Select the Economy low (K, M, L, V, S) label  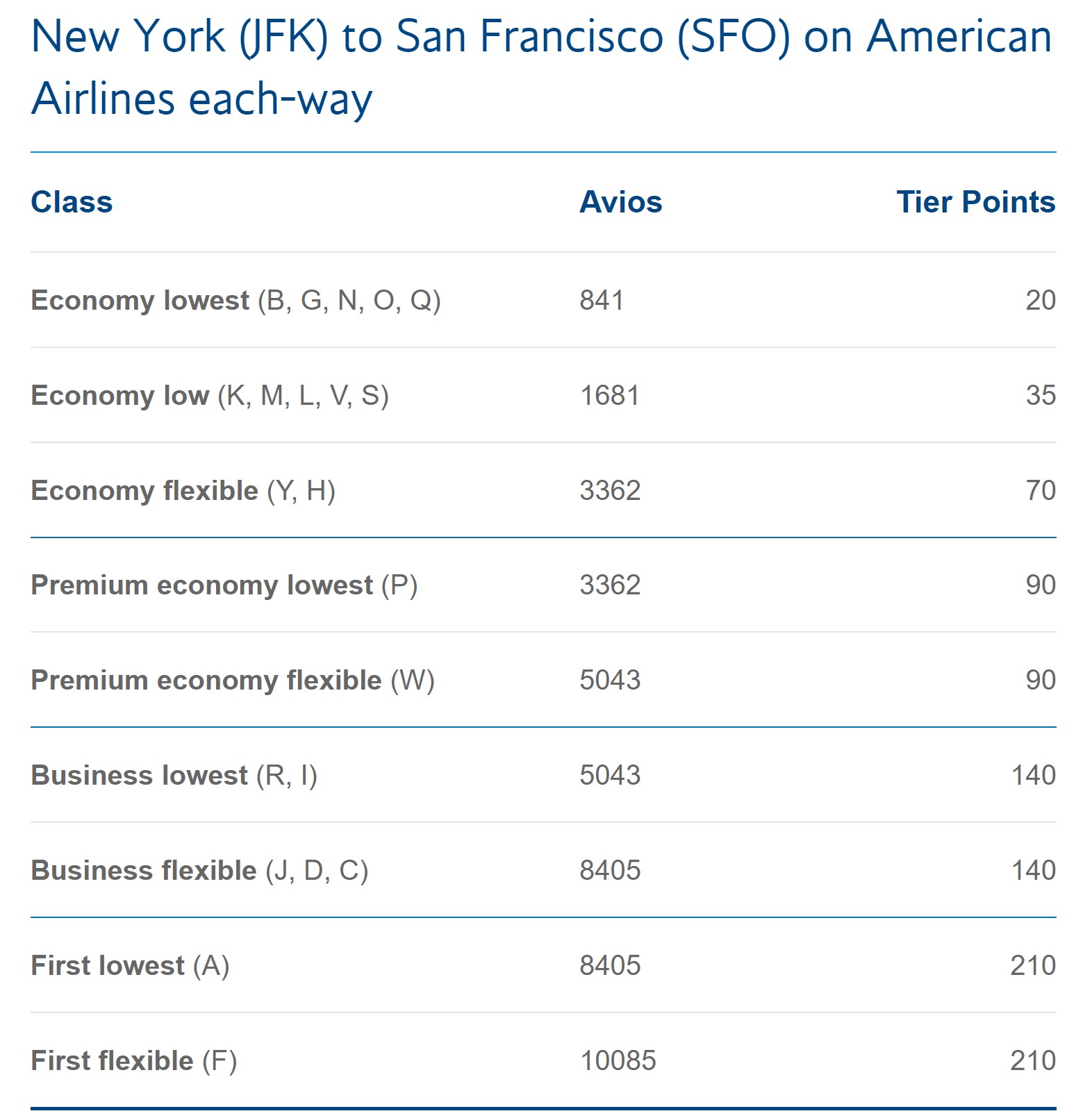tap(210, 396)
